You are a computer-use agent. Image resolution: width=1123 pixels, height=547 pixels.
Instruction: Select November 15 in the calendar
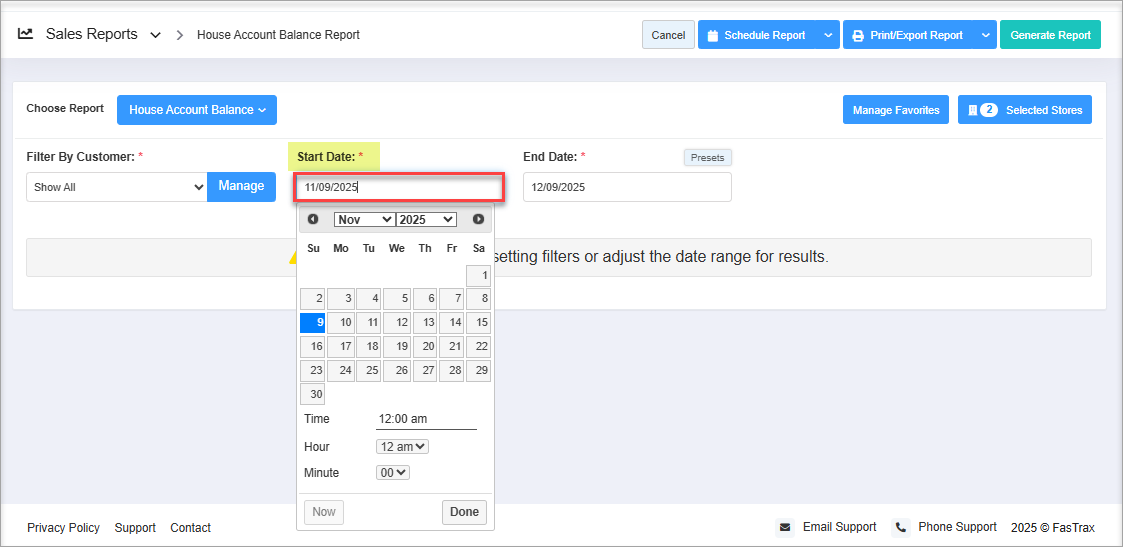pyautogui.click(x=479, y=323)
